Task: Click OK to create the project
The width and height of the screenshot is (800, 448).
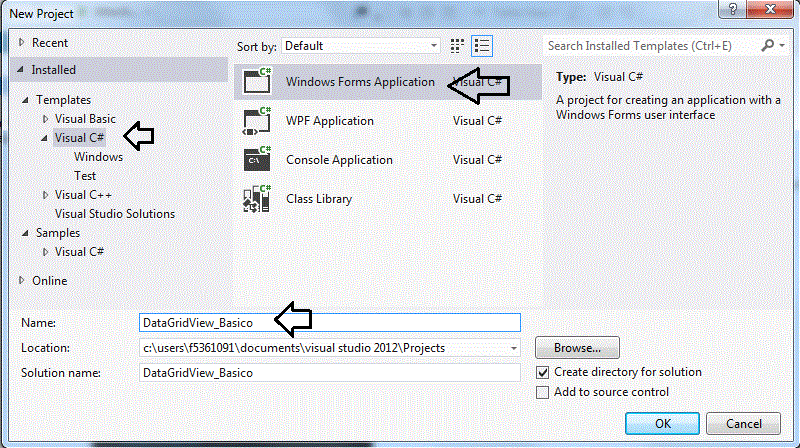Action: [x=662, y=424]
